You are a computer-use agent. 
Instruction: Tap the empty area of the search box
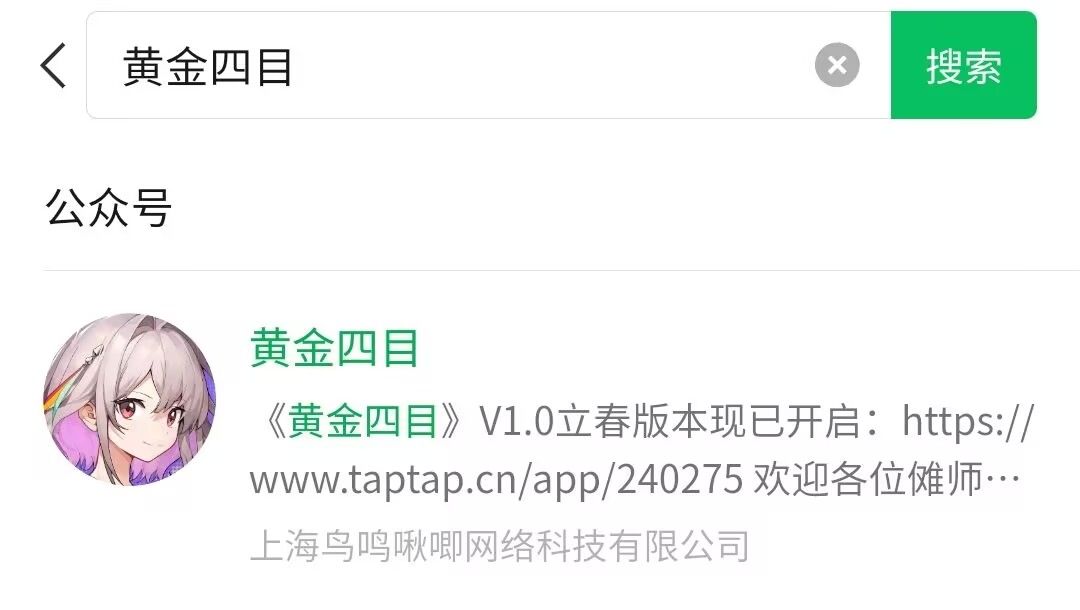click(551, 65)
